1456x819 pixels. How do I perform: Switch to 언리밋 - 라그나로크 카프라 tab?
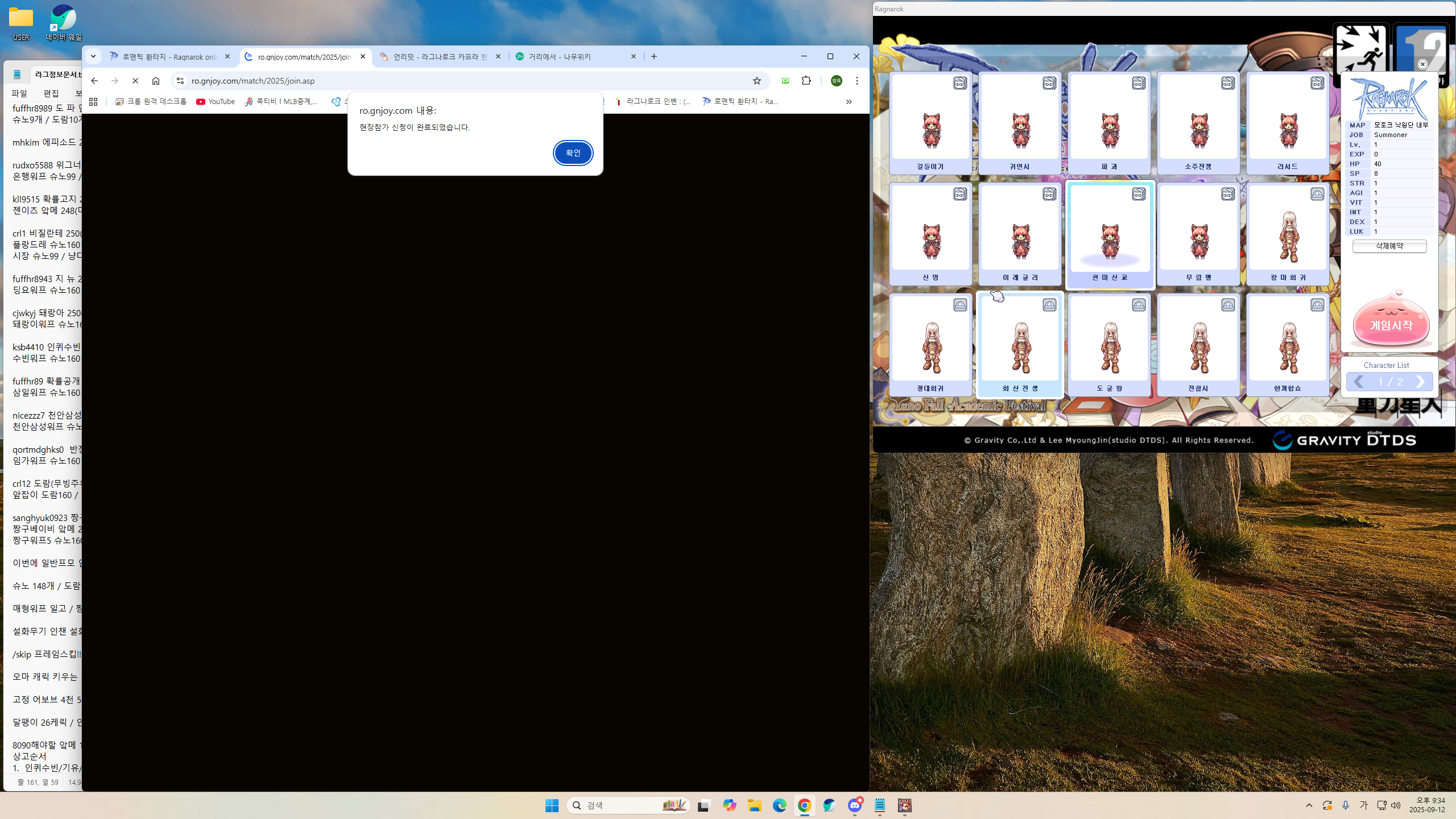coord(440,56)
